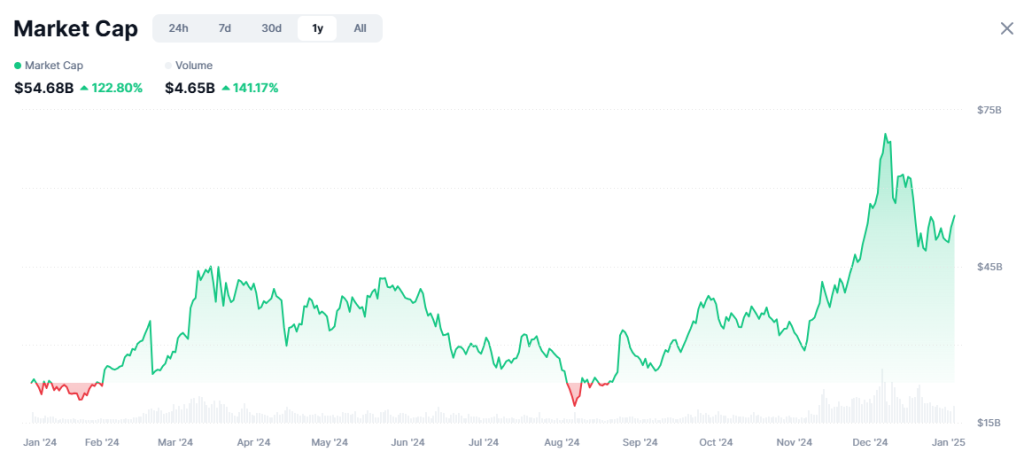Click the Mar '24 axis label
The height and width of the screenshot is (467, 1024).
pos(175,442)
